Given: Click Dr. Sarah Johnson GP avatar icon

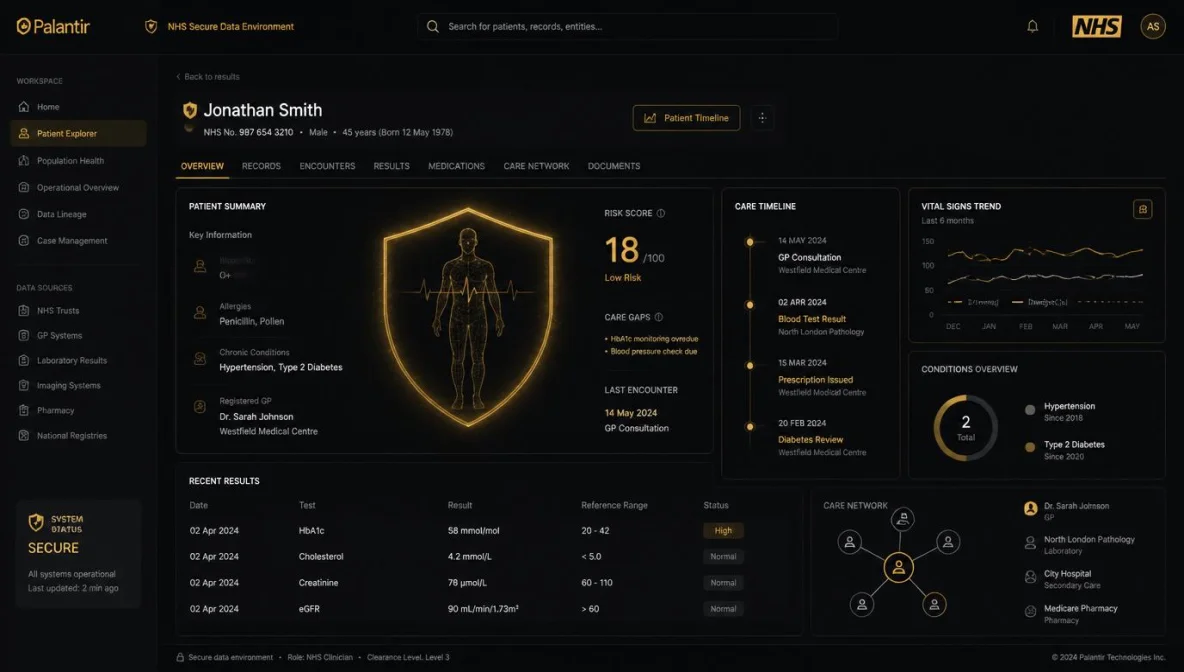Looking at the screenshot, I should pyautogui.click(x=1030, y=508).
